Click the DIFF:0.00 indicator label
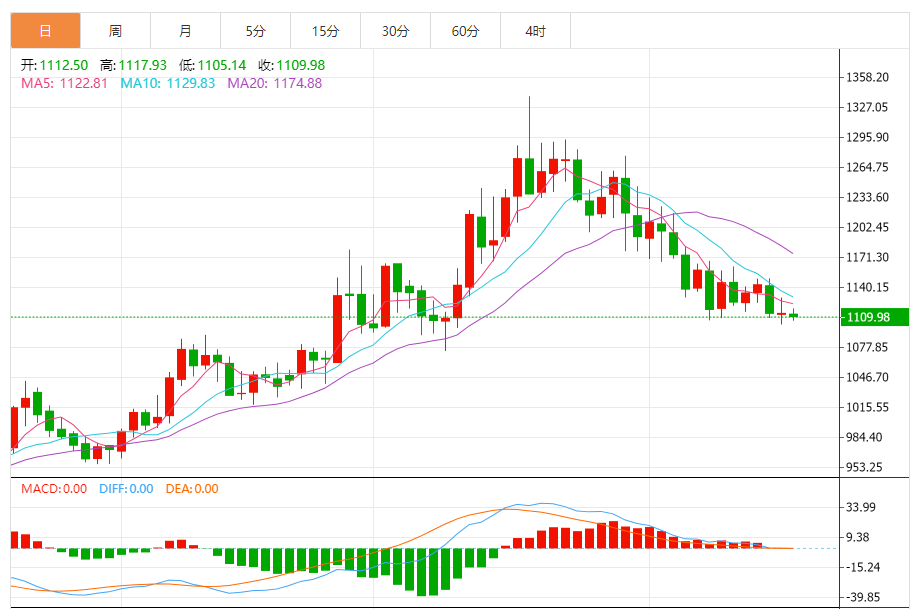Image resolution: width=917 pixels, height=609 pixels. click(126, 488)
